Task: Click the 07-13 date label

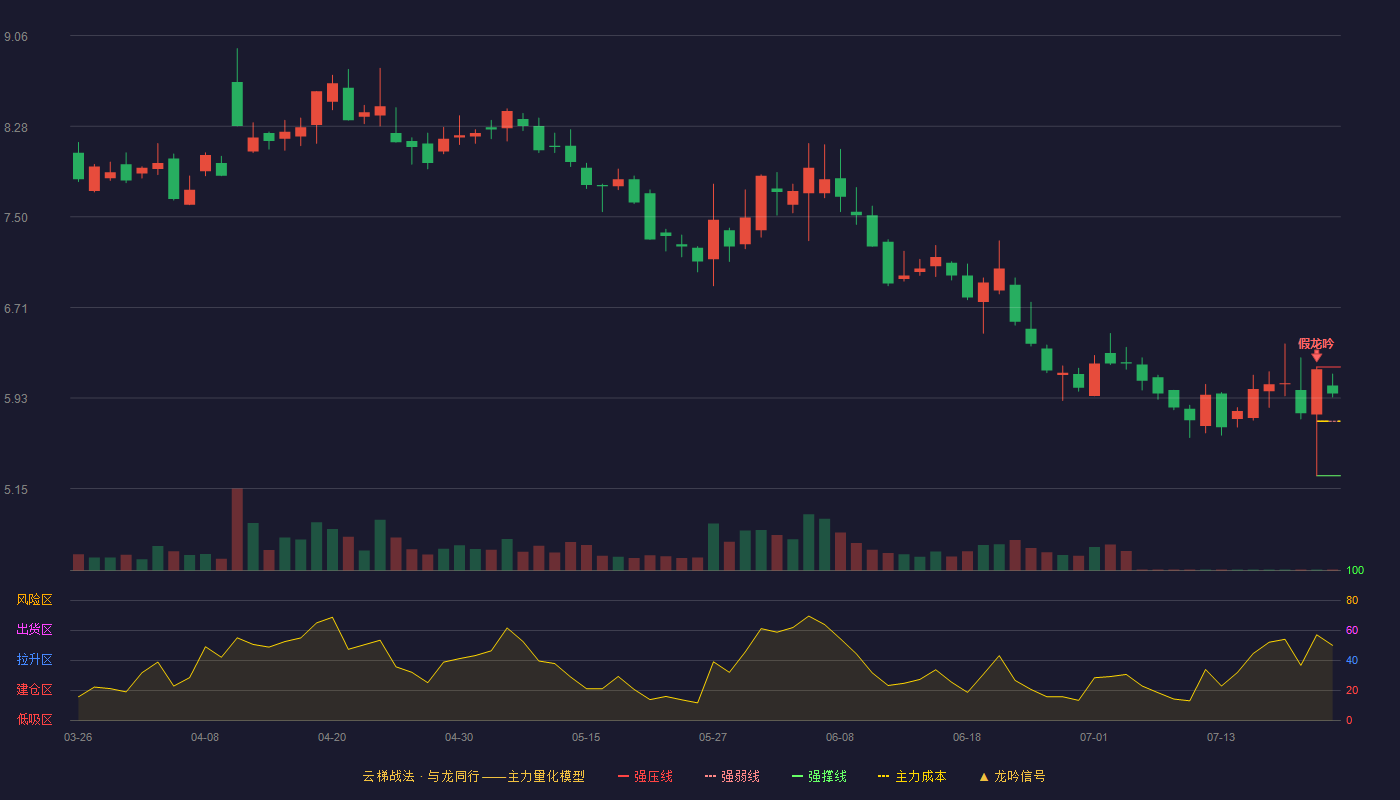Action: coord(1221,737)
